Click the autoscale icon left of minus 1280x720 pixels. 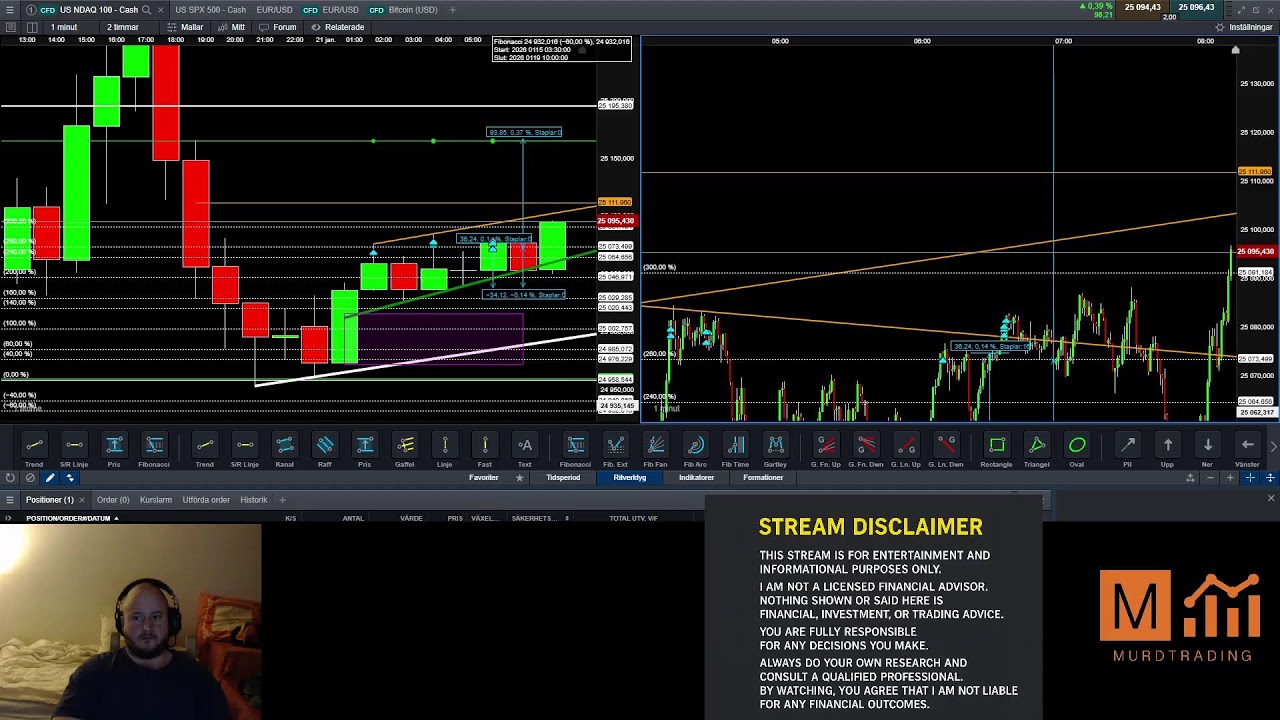point(1190,478)
